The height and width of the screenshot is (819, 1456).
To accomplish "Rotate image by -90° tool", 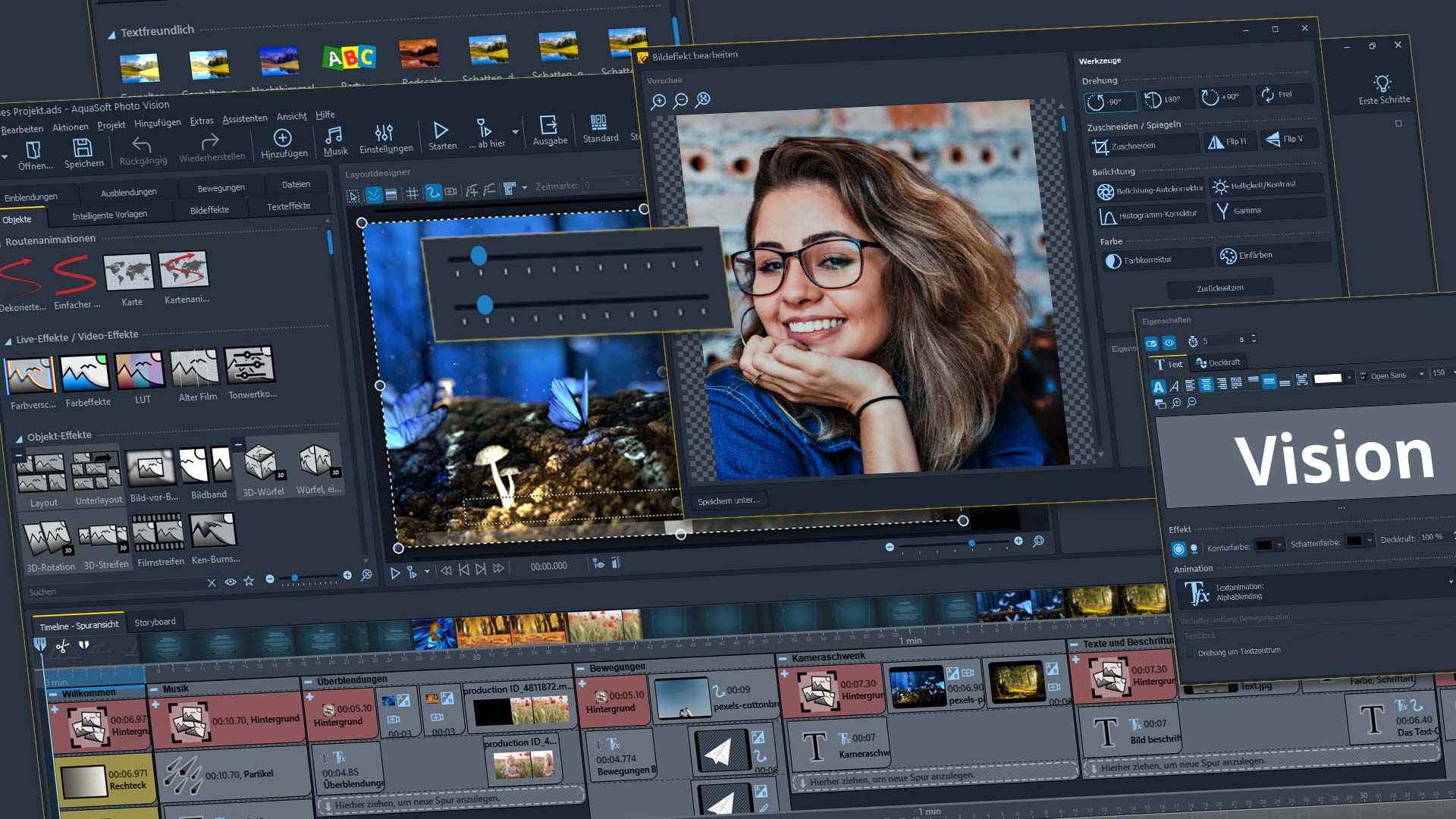I will [x=1110, y=102].
